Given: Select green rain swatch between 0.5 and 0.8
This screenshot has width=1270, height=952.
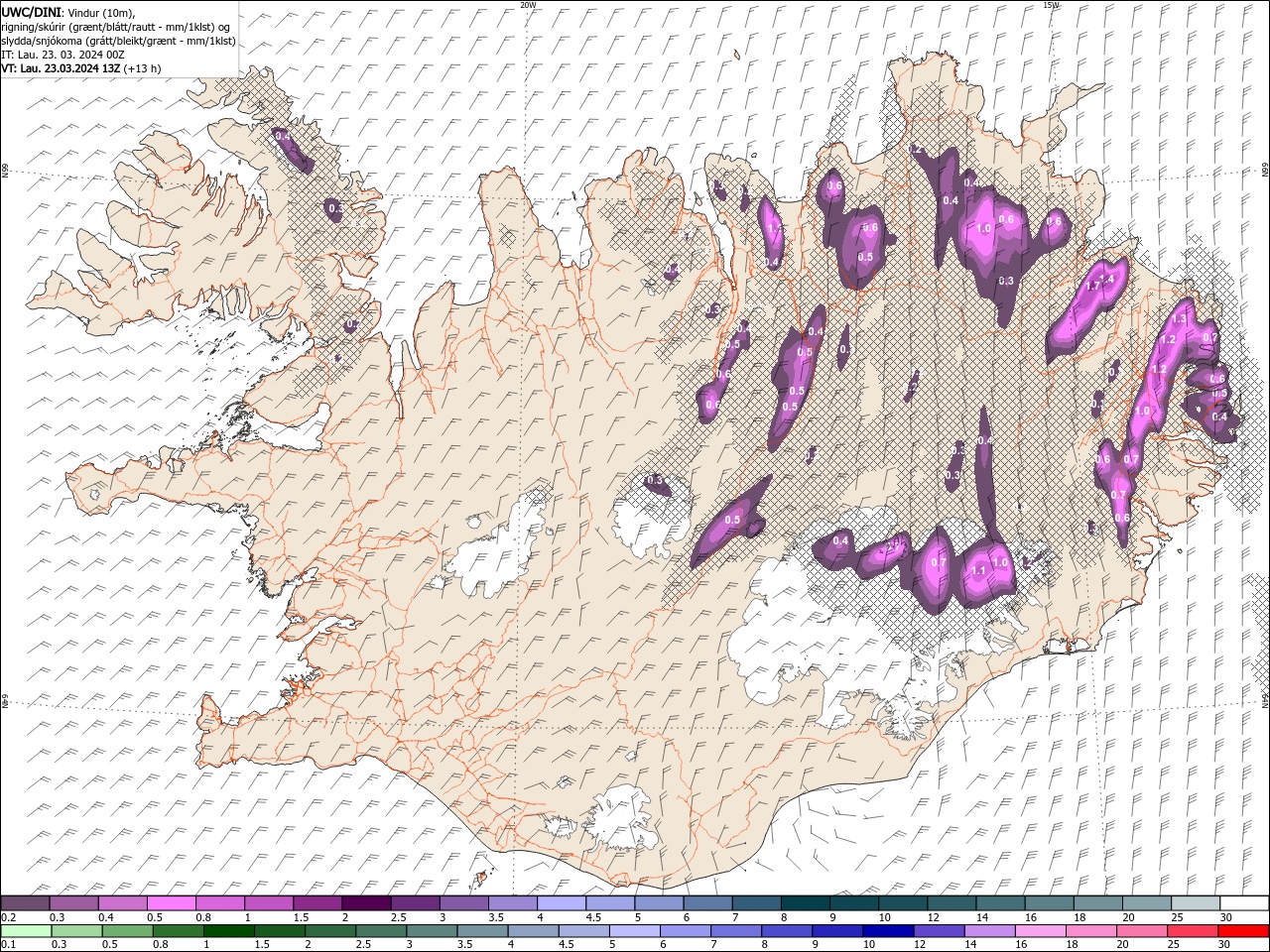Looking at the screenshot, I should coord(127,931).
